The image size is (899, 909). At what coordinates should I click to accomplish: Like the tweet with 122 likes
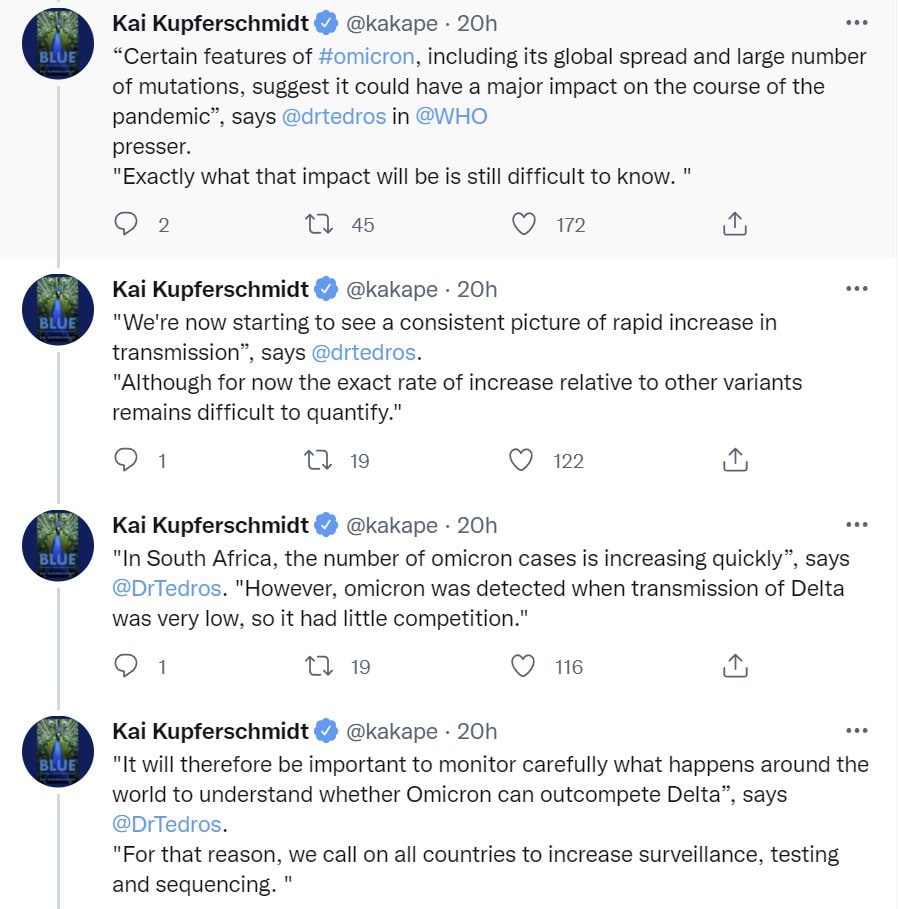coord(521,460)
